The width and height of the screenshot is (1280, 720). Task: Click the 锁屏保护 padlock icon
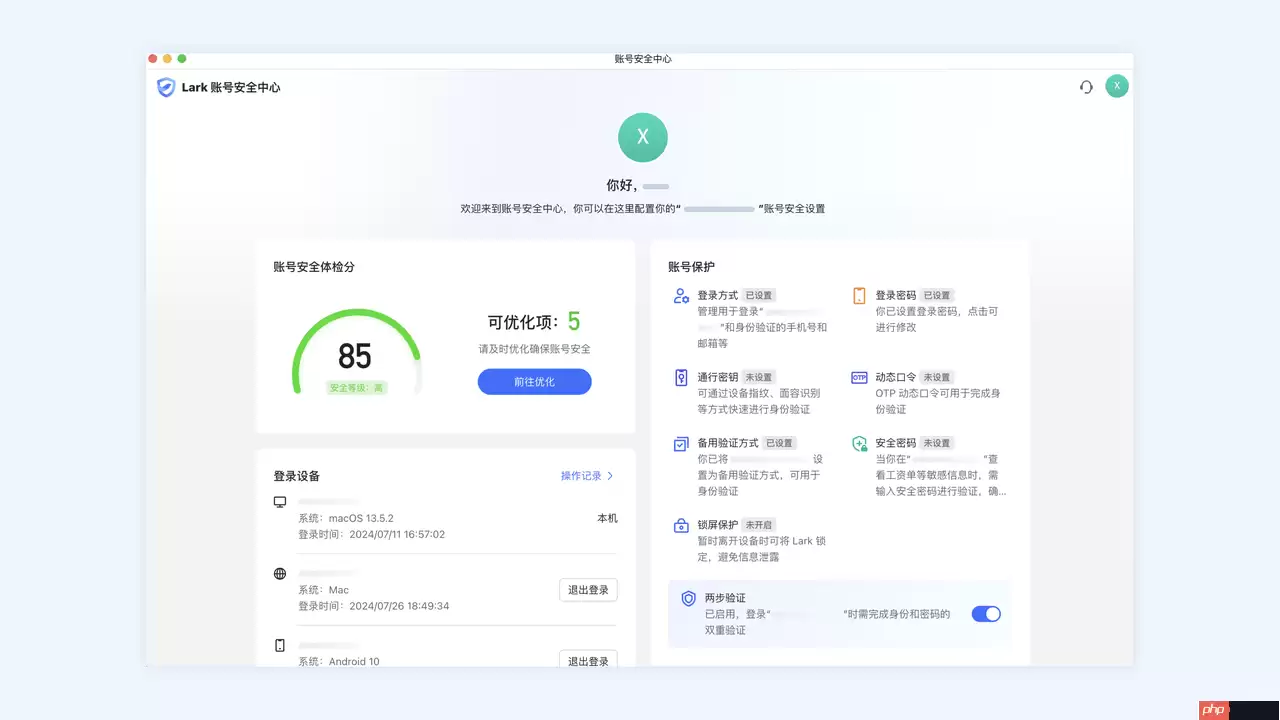point(681,524)
